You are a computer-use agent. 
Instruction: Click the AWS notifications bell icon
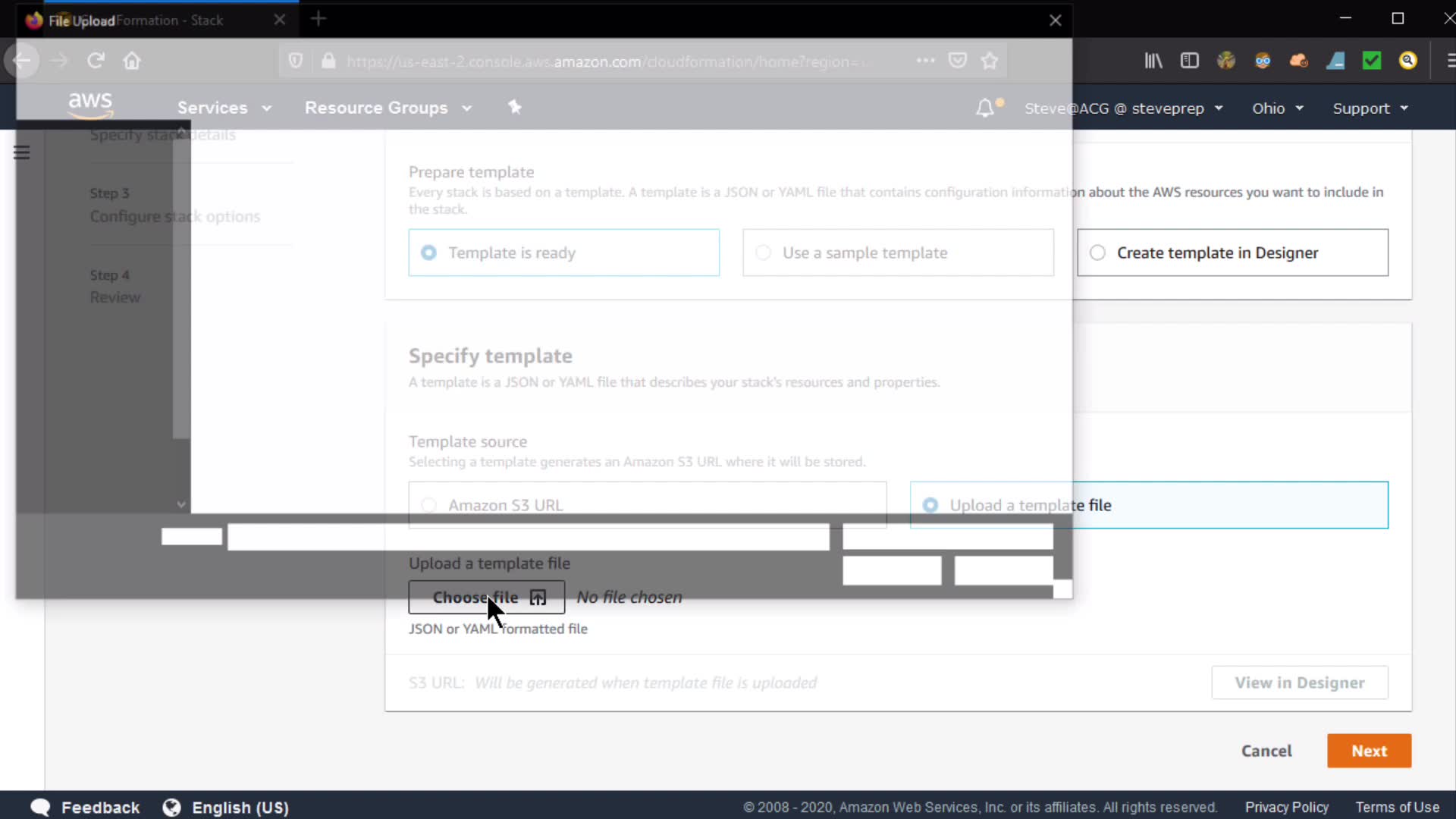984,108
